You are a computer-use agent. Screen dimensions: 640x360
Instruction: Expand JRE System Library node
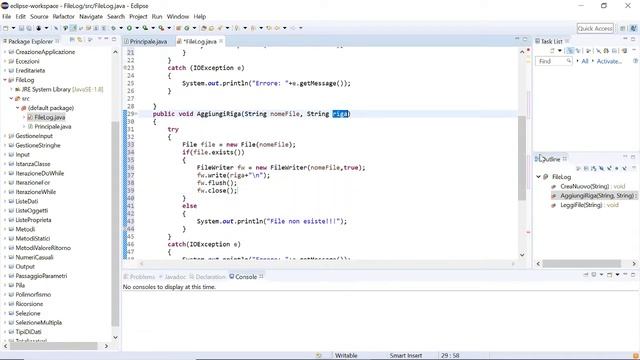click(x=11, y=89)
